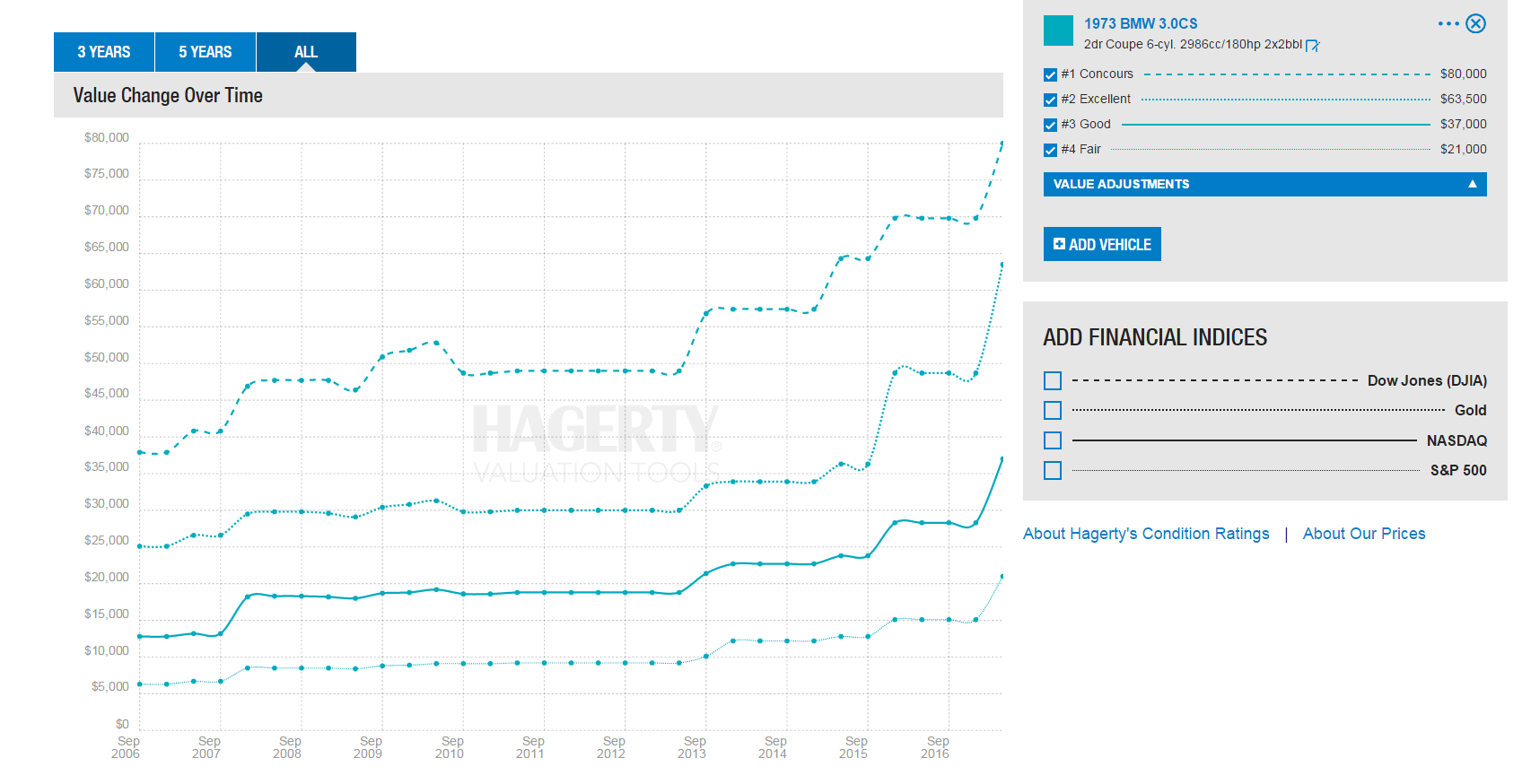This screenshot has height=784, width=1531.
Task: Click the 2dr Coupe 6-cyl description text
Action: point(1193,44)
